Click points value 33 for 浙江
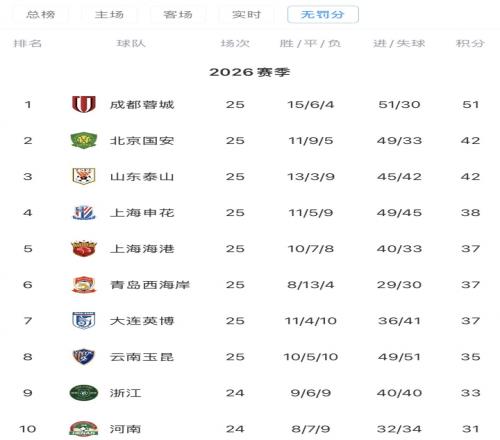 tap(471, 393)
